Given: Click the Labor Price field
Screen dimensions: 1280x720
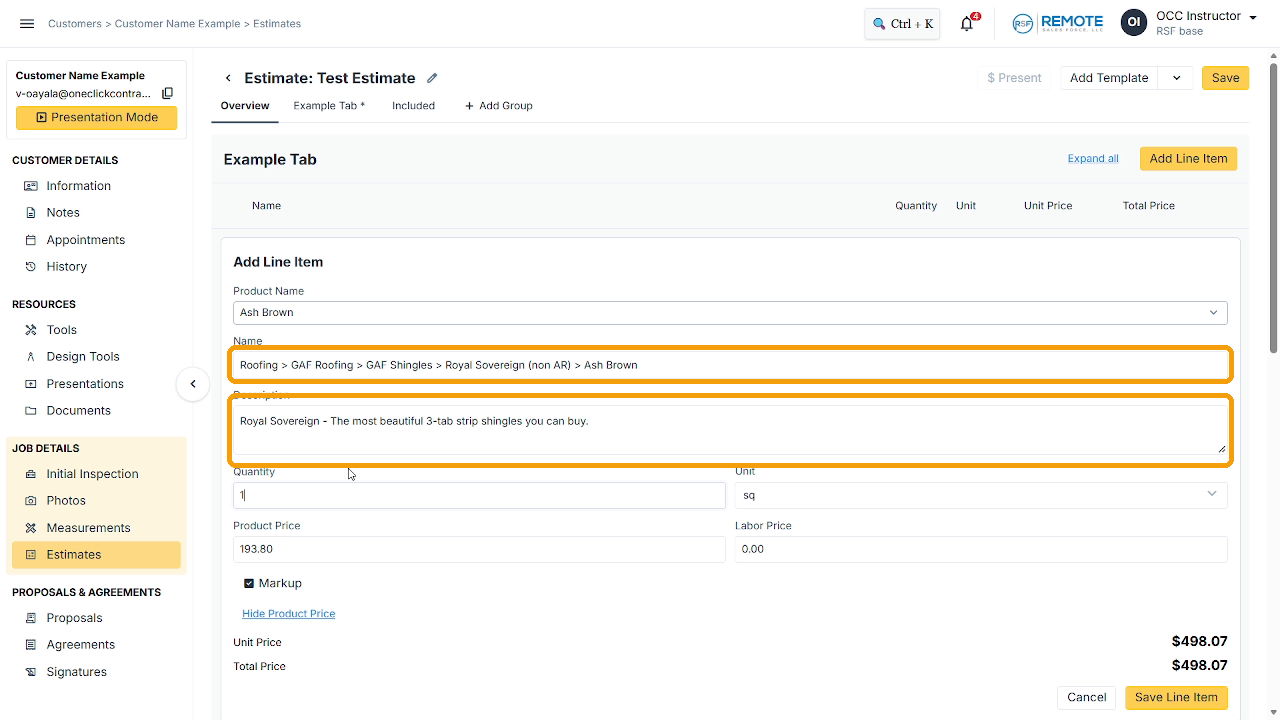Looking at the screenshot, I should (981, 549).
